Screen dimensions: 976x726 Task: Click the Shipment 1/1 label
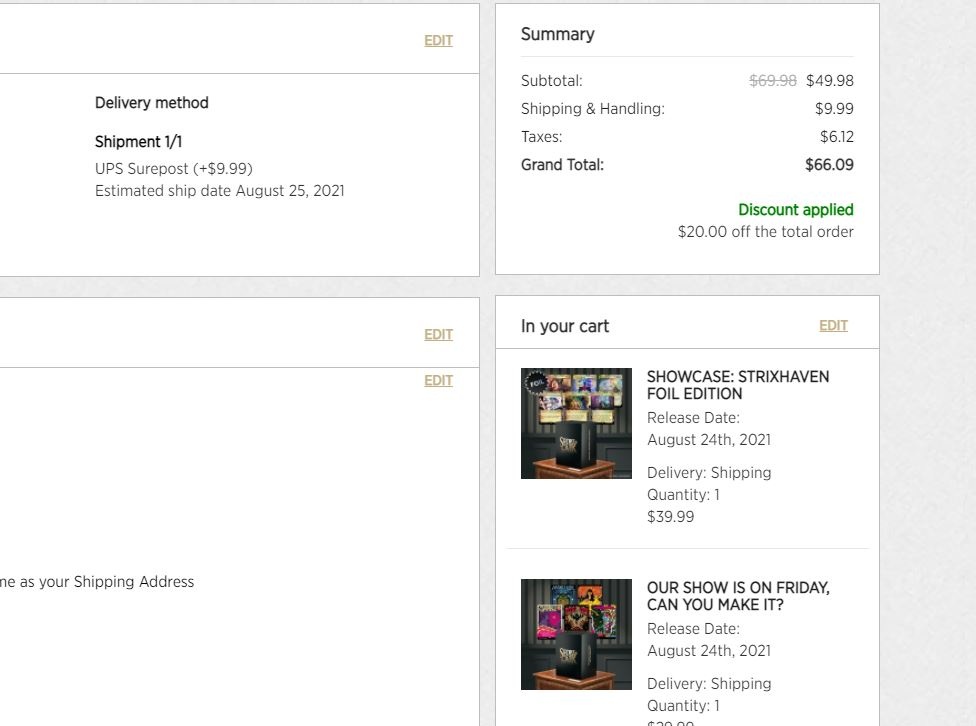tap(138, 142)
